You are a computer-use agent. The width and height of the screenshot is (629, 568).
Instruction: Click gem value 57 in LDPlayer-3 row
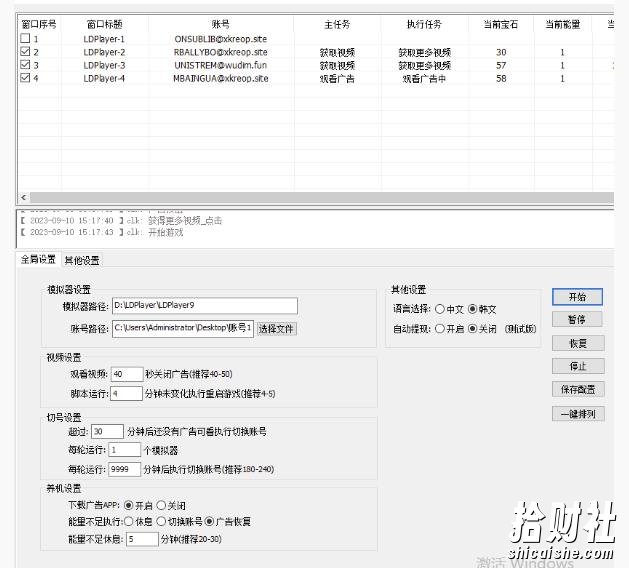click(501, 65)
